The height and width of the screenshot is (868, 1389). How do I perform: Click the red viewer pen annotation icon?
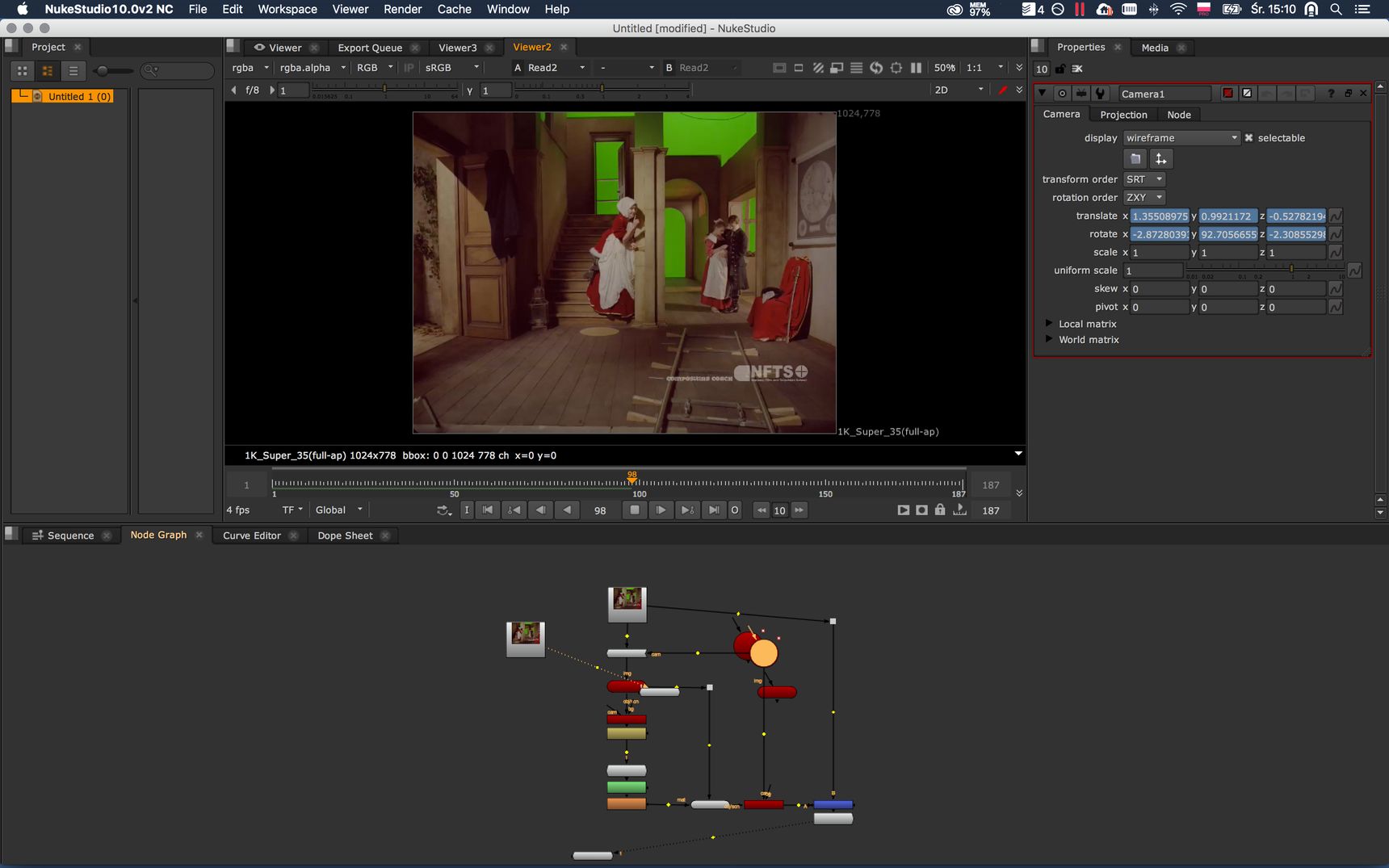tap(1002, 90)
